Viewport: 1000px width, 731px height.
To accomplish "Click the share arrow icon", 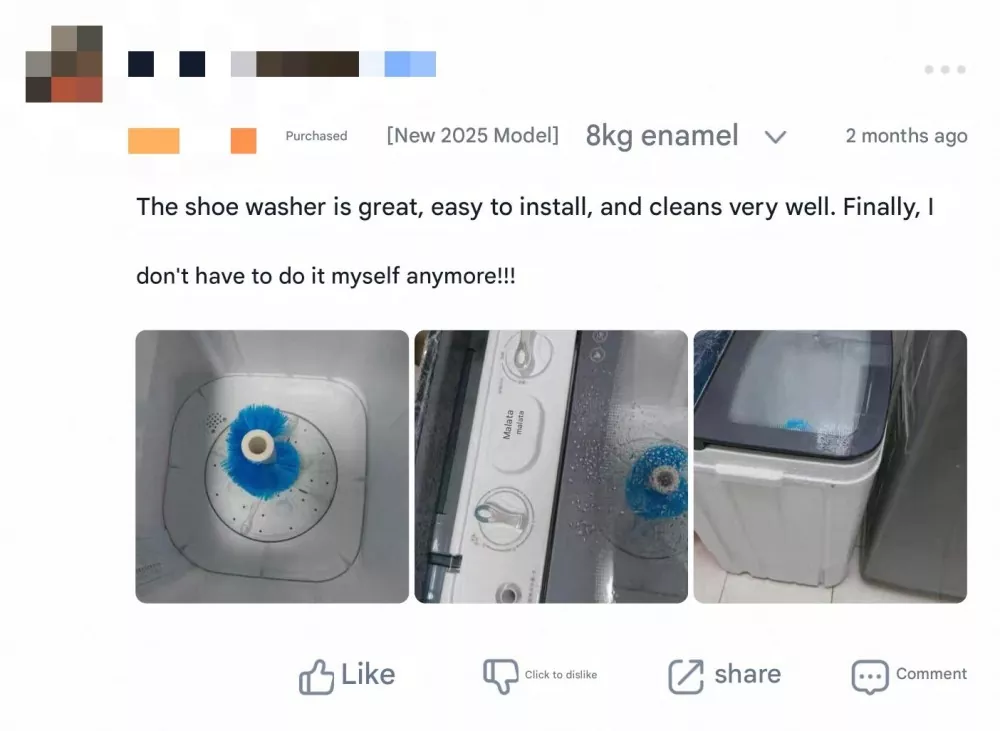I will 686,676.
